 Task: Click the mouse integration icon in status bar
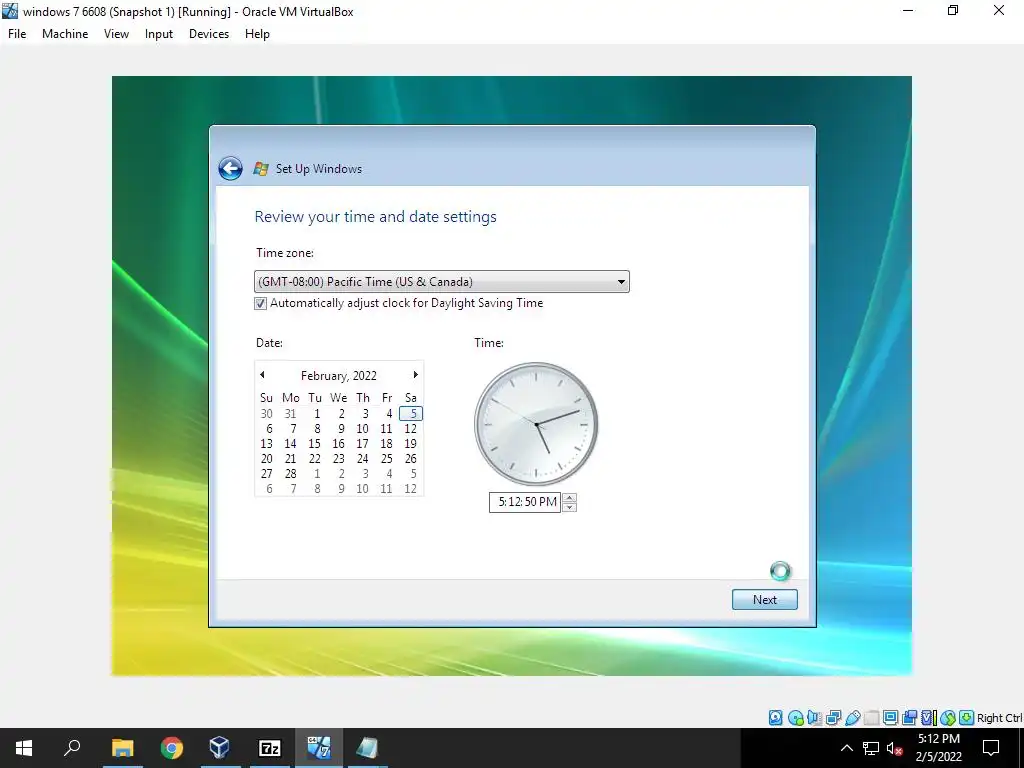tap(948, 718)
